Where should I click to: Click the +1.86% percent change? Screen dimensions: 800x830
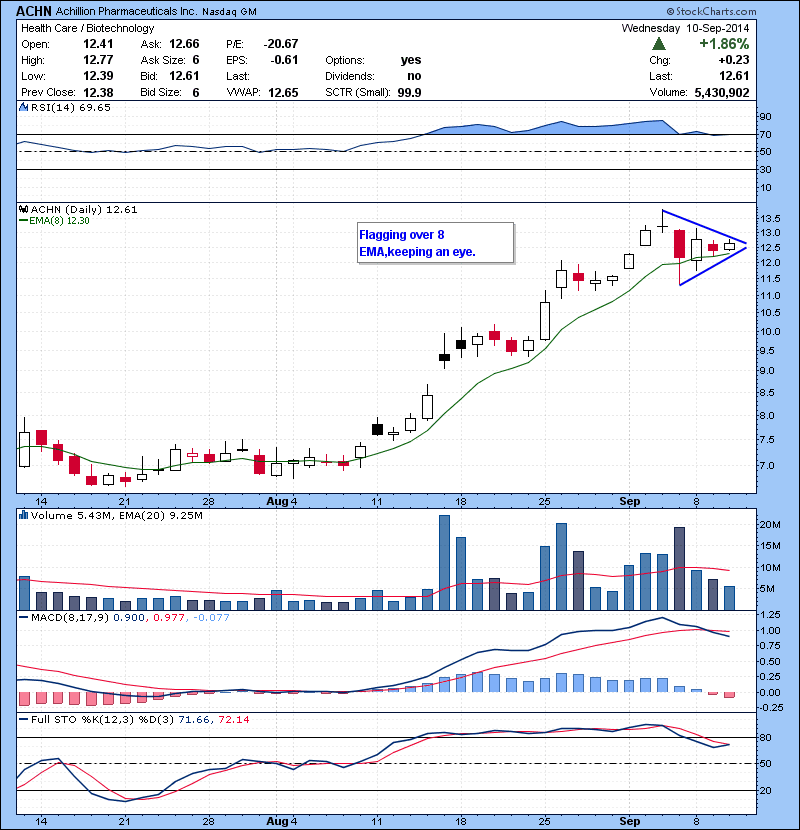pos(724,43)
